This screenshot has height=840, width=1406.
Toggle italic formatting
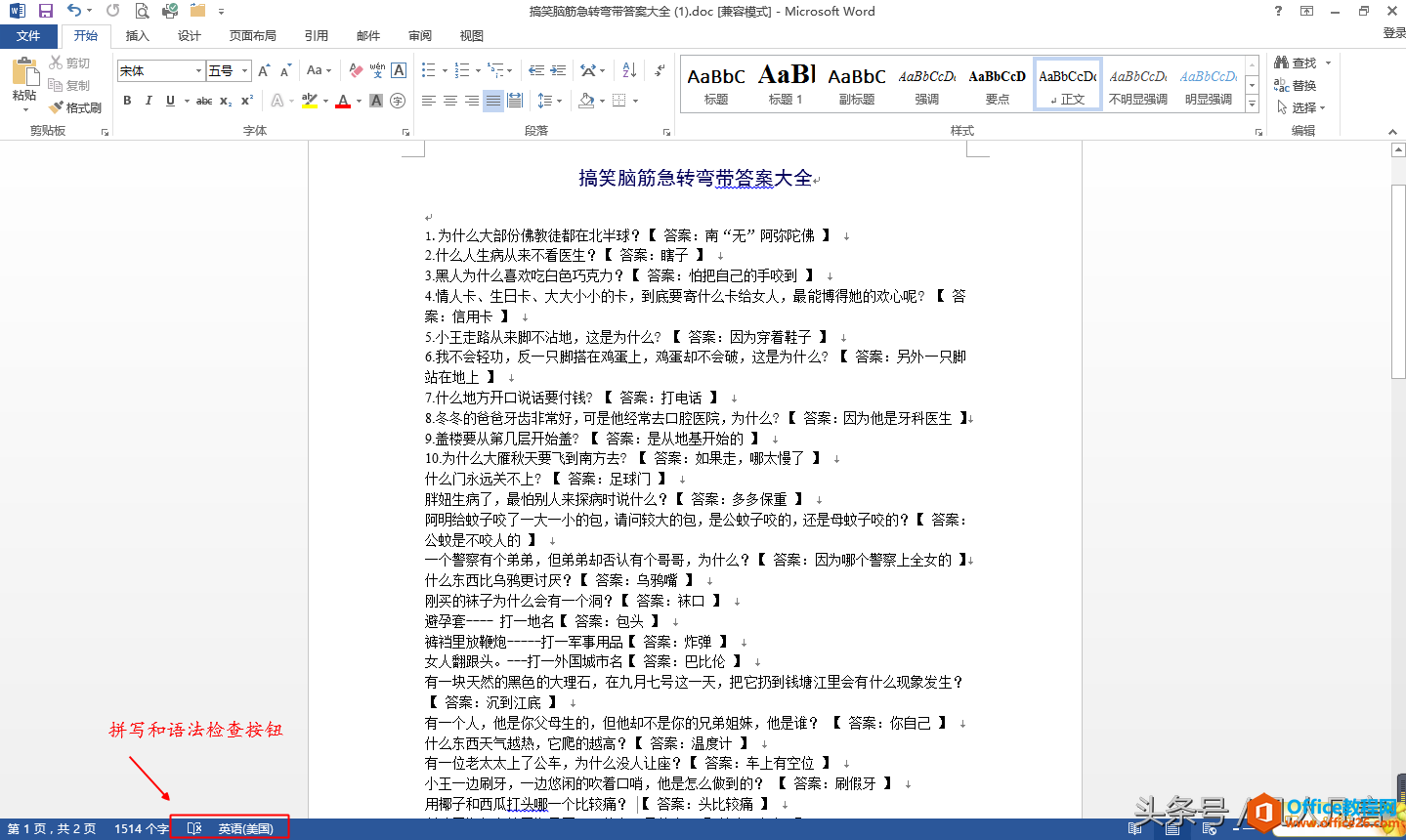point(149,101)
